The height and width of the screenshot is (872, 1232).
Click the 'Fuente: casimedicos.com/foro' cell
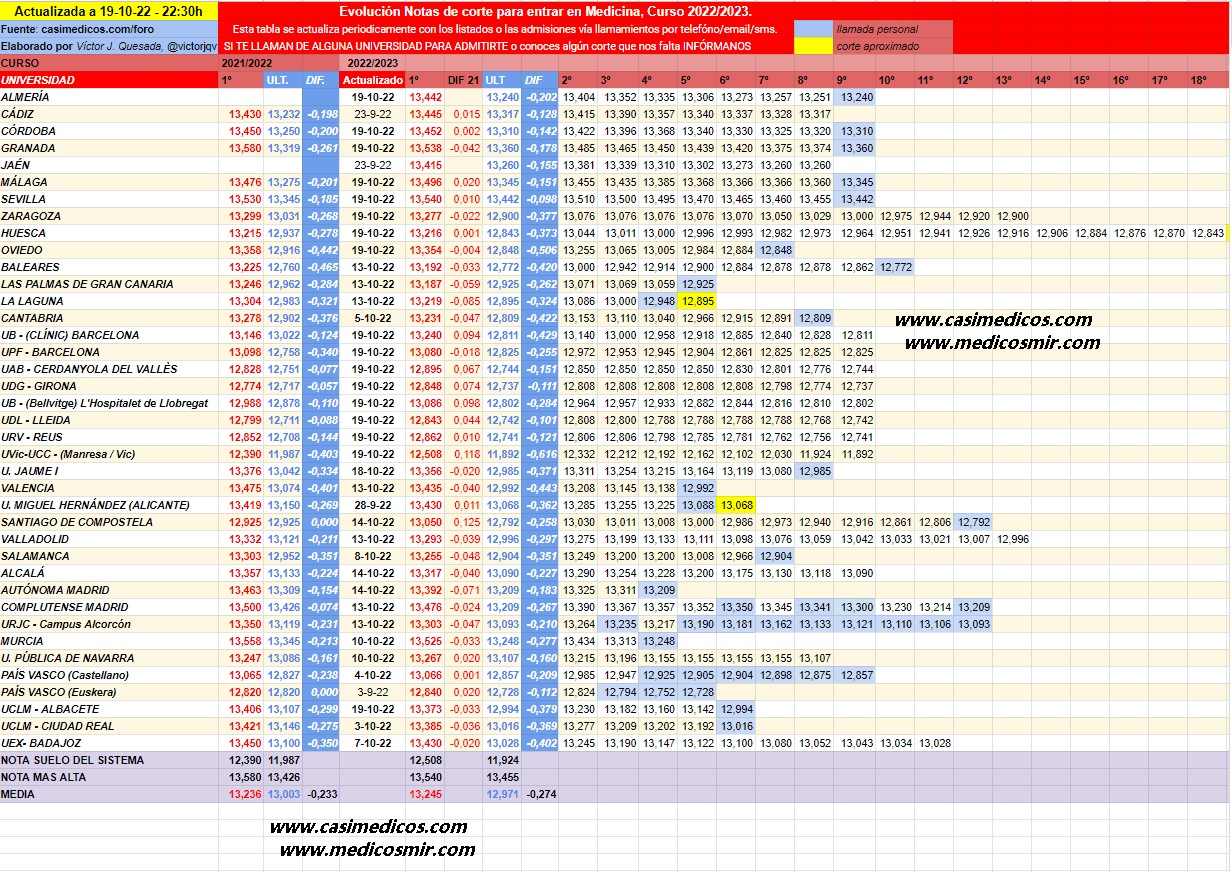[109, 29]
